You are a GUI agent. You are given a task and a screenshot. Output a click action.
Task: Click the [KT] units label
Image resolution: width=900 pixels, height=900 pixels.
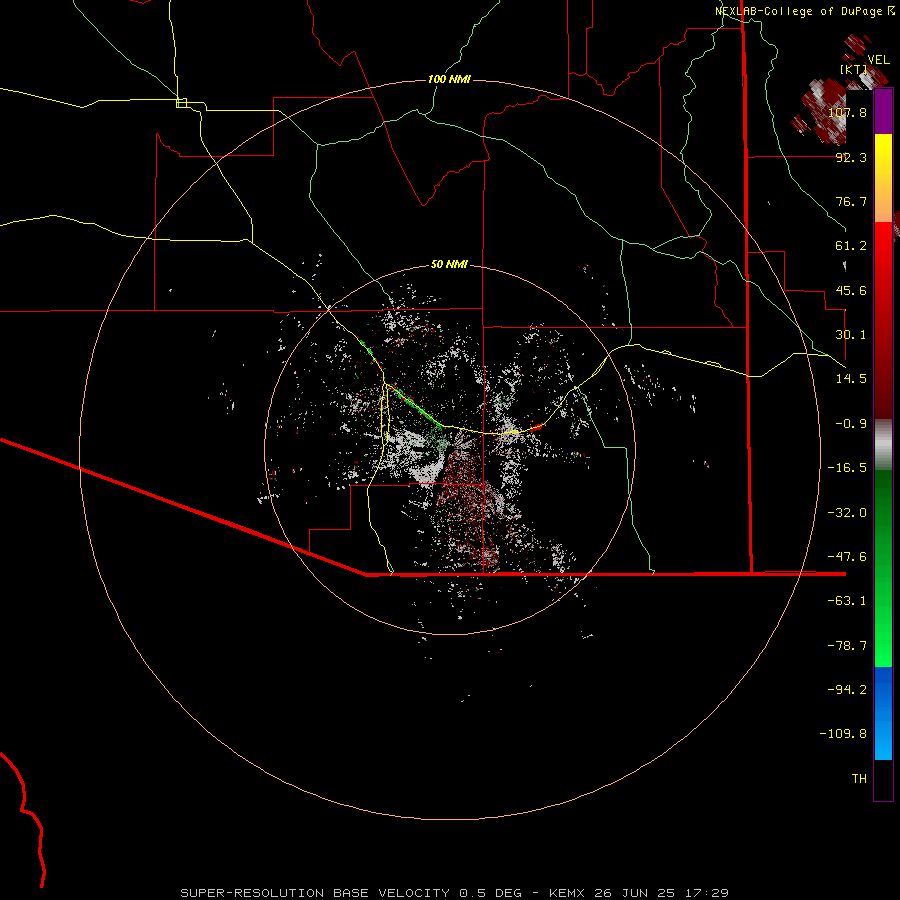854,69
